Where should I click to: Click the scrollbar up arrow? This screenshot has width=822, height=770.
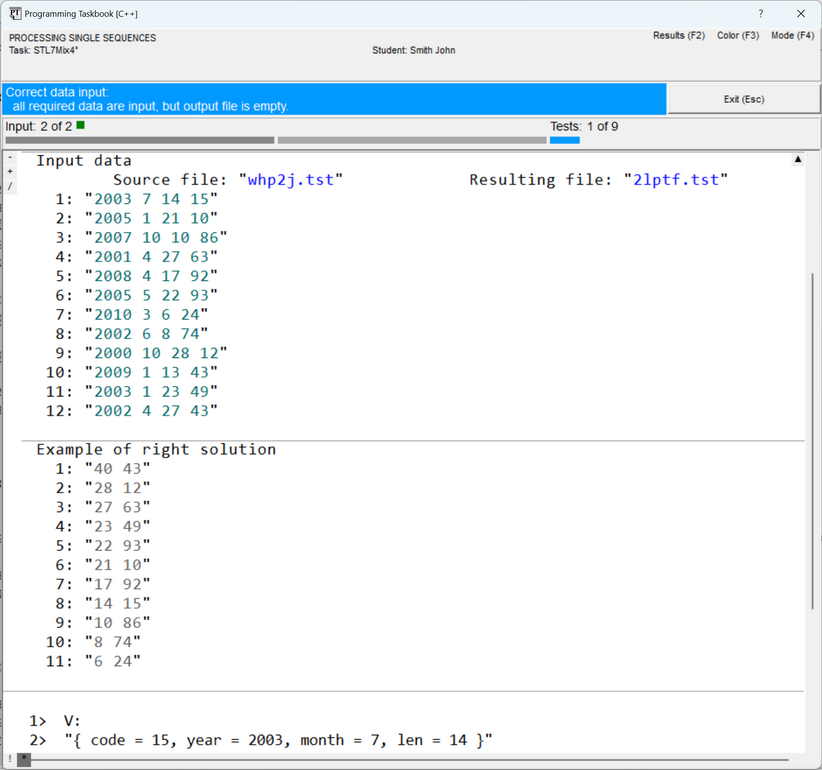click(798, 159)
